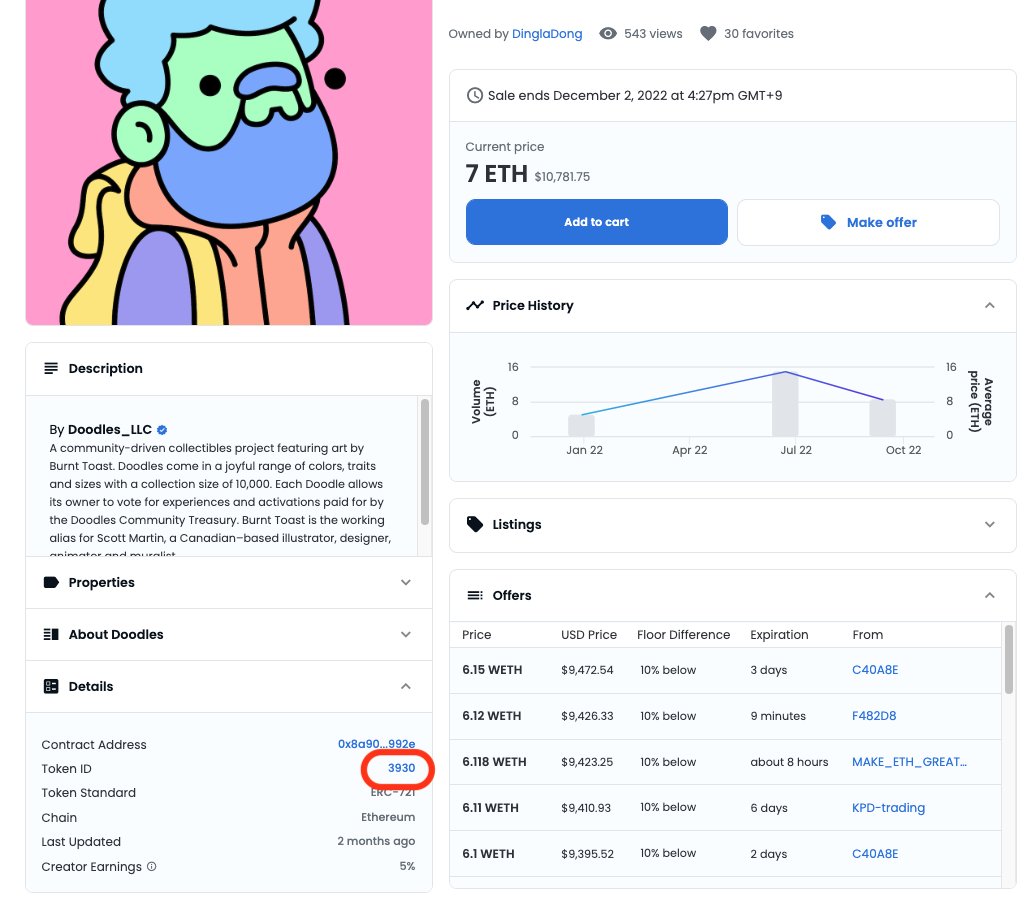Click the $9,472.54 USD value

[587, 670]
